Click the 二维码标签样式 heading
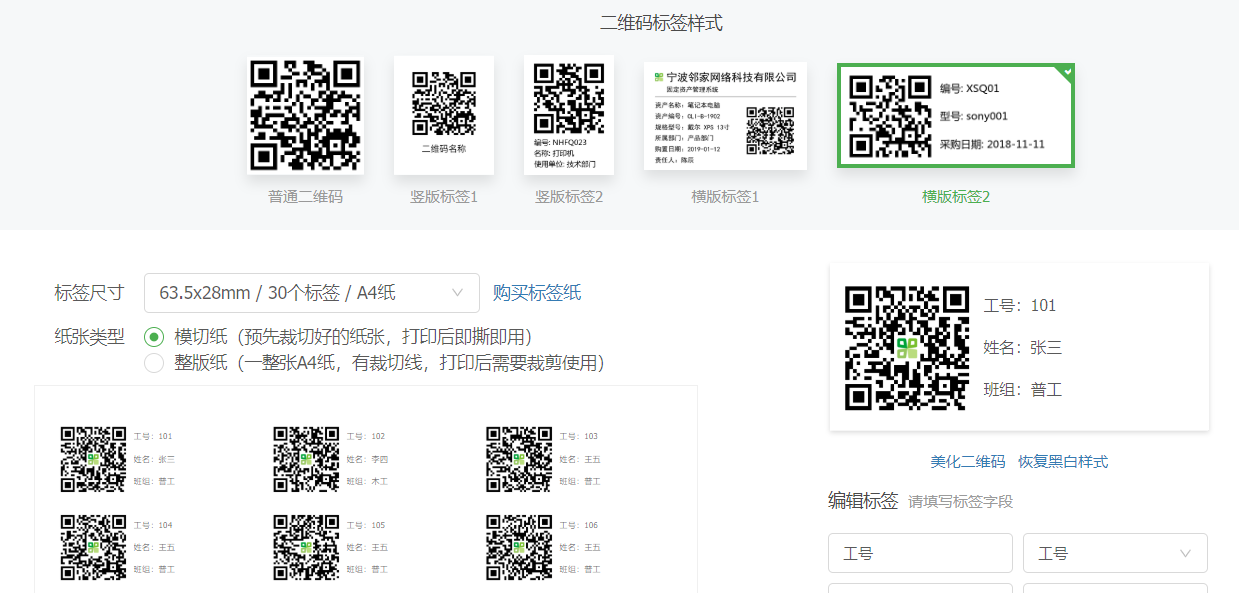 point(661,23)
